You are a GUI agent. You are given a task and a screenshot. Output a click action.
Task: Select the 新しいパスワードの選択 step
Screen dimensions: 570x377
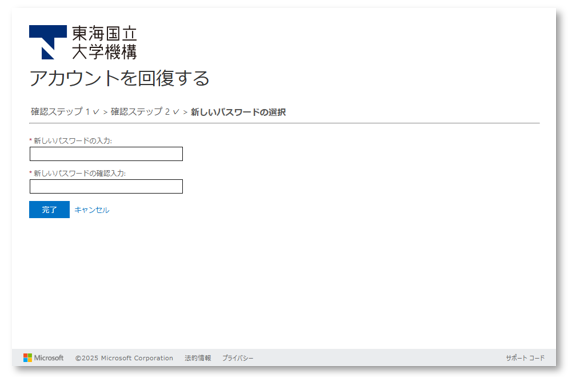click(238, 112)
